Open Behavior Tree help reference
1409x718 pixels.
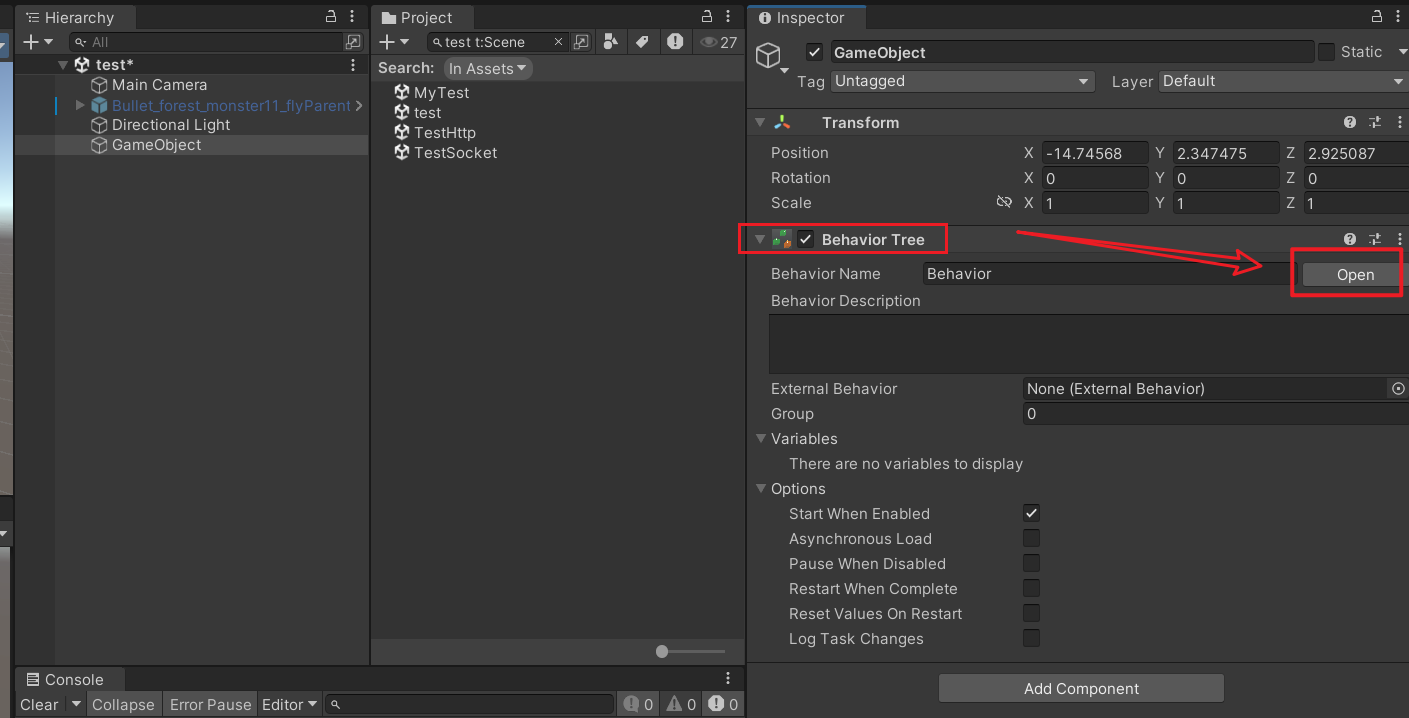[x=1350, y=240]
